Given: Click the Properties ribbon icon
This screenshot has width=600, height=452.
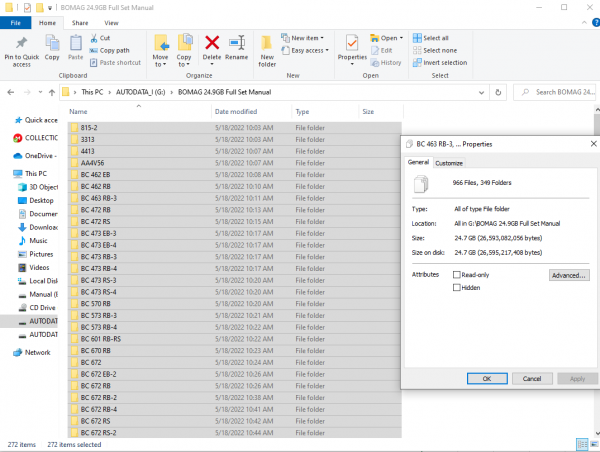Looking at the screenshot, I should coord(352,43).
